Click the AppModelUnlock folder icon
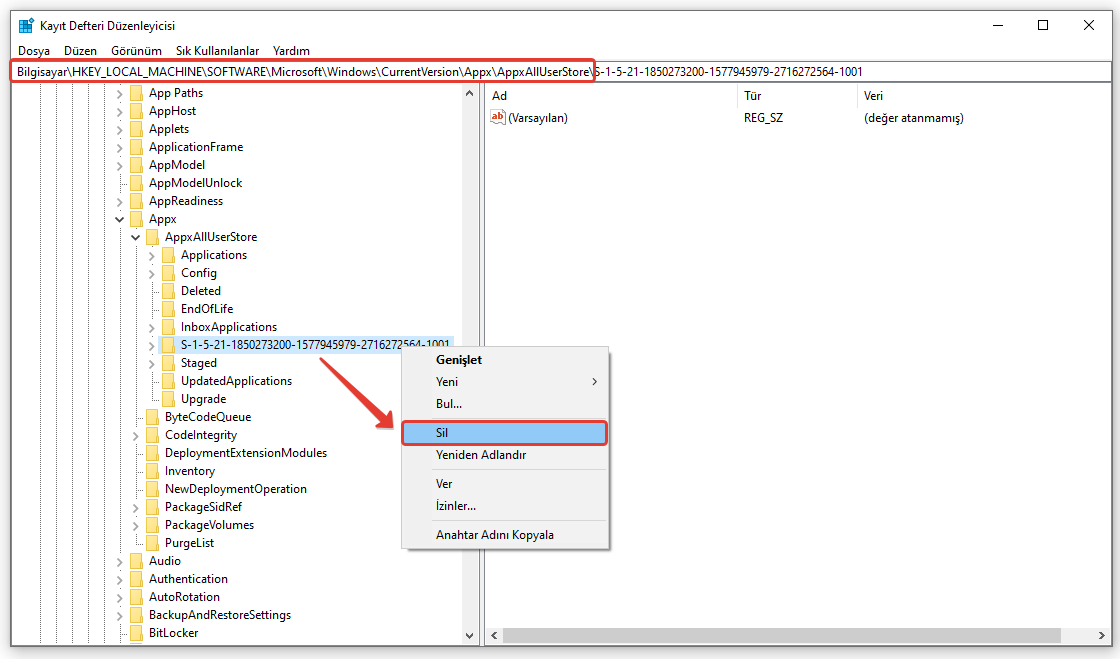The height and width of the screenshot is (659, 1120). (x=136, y=183)
